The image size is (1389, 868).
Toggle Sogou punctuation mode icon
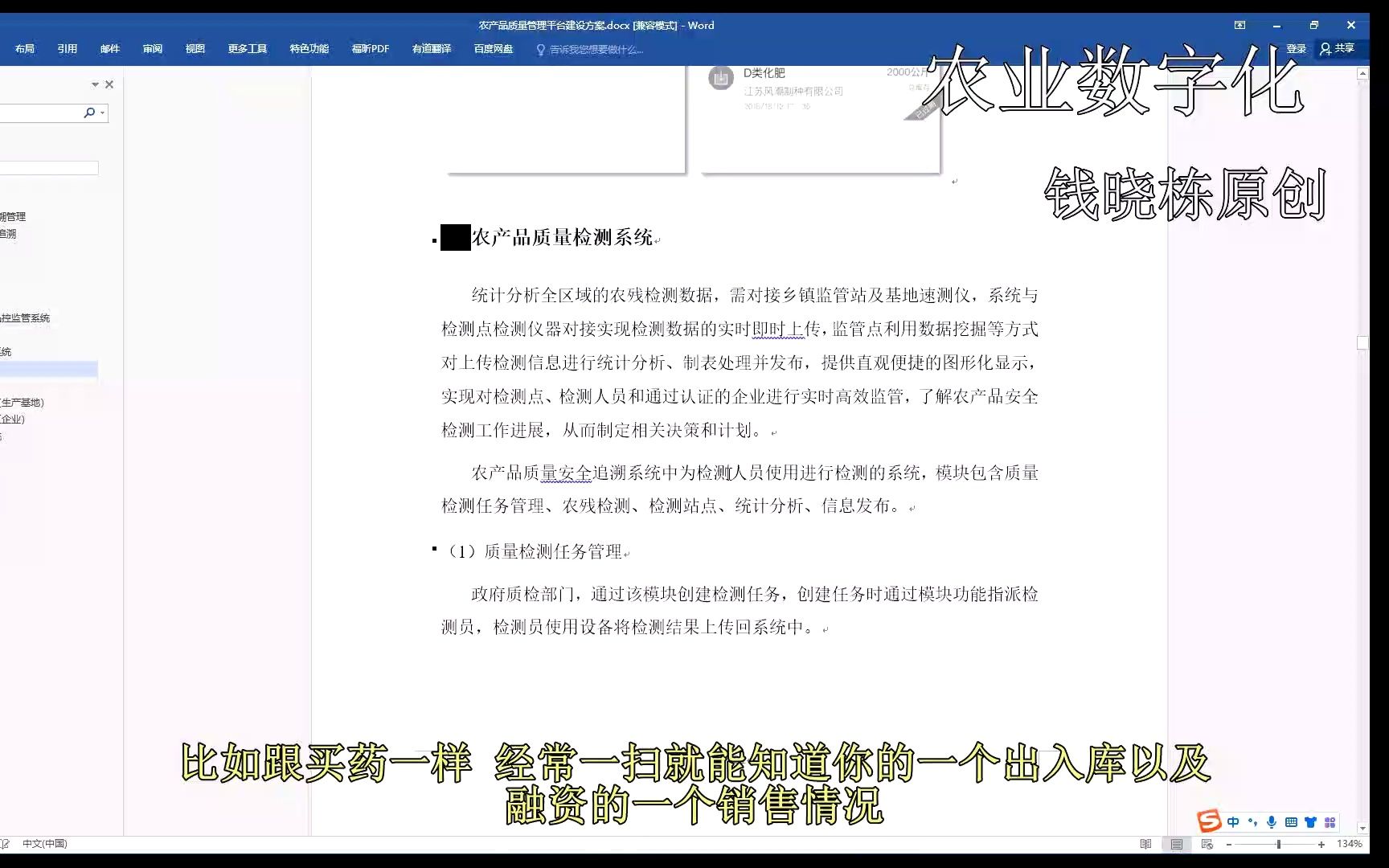click(x=1252, y=822)
